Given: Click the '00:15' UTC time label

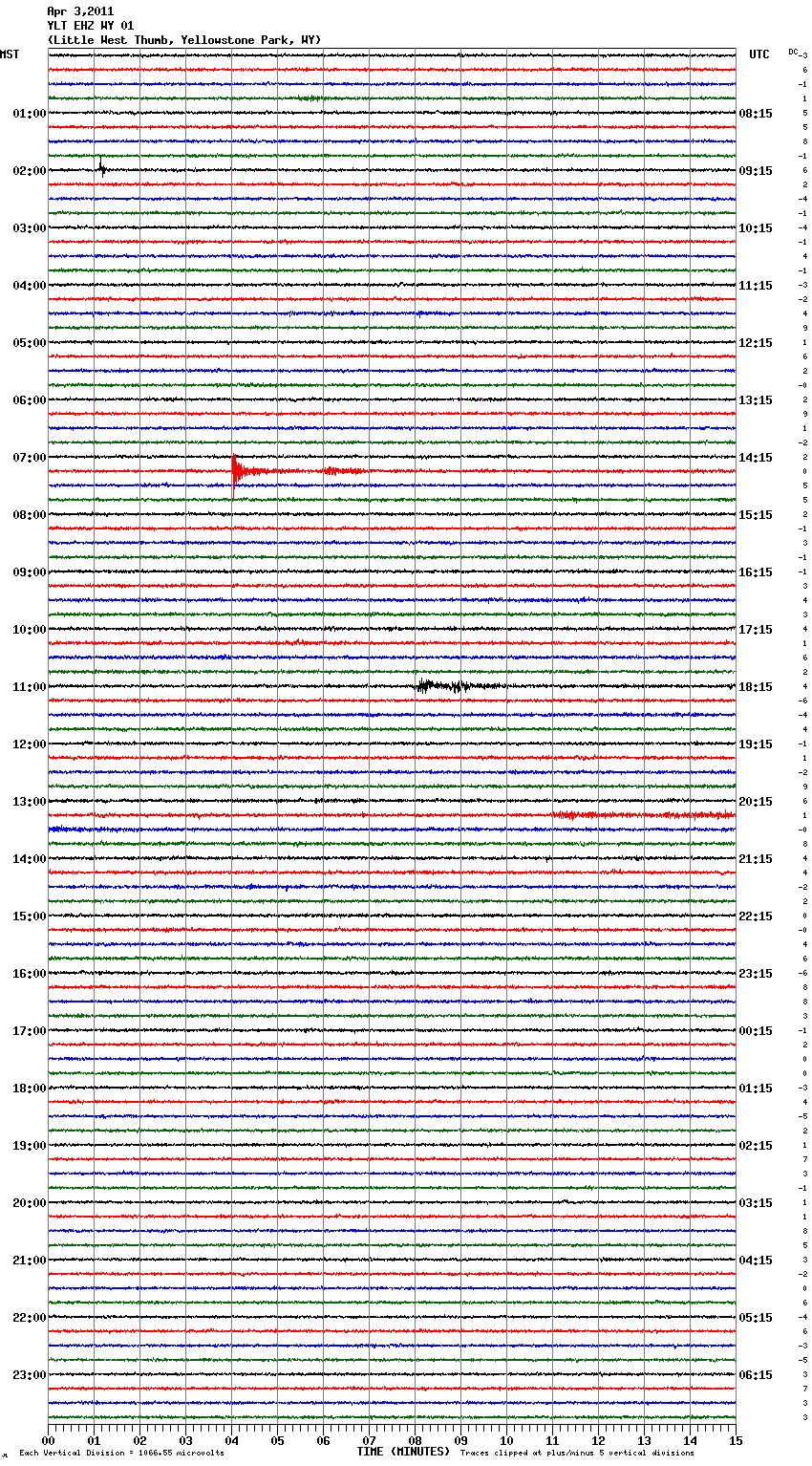Looking at the screenshot, I should 756,1031.
